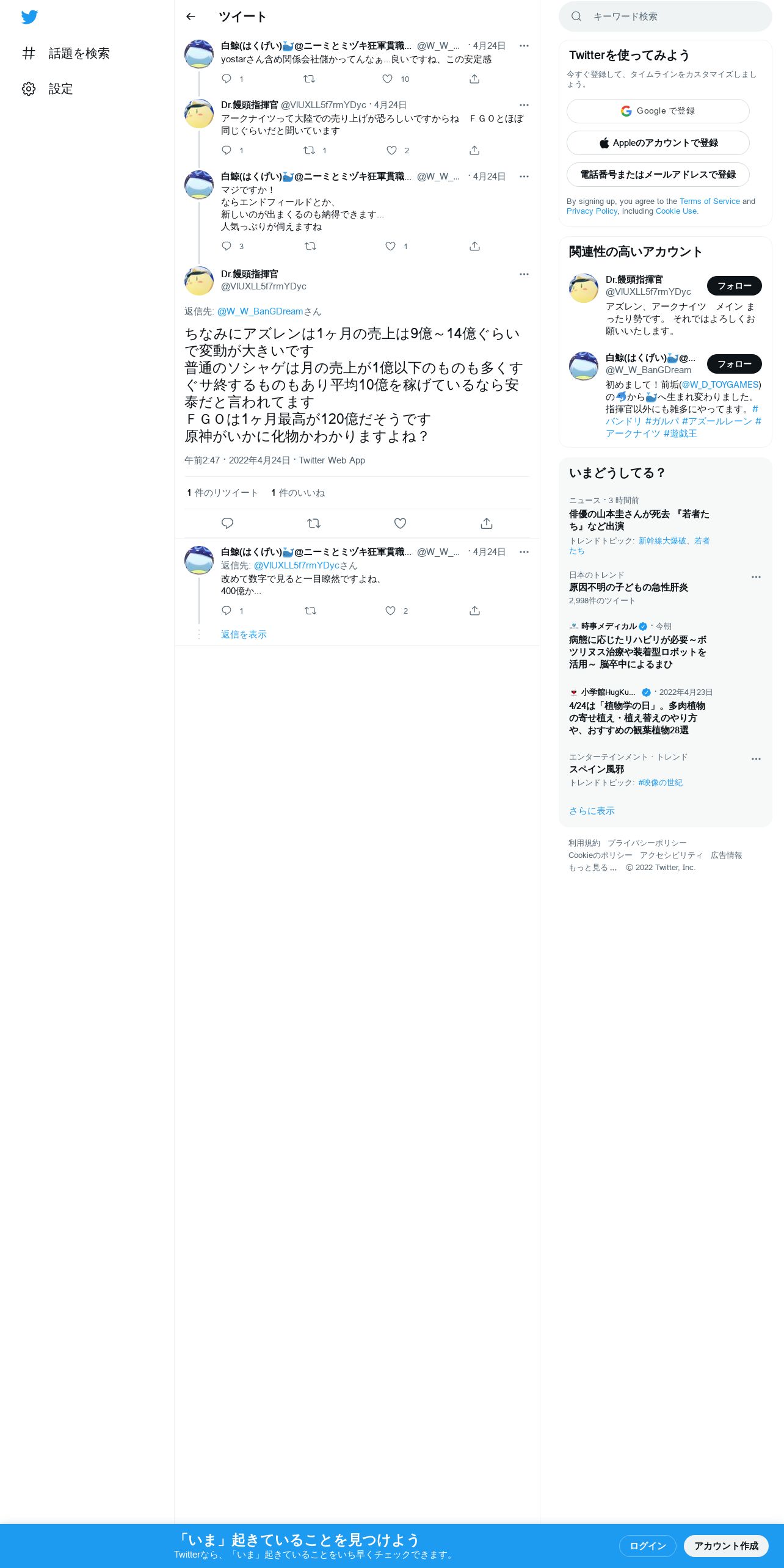
Task: Open more options on the yostarさん tweet
Action: click(x=524, y=46)
